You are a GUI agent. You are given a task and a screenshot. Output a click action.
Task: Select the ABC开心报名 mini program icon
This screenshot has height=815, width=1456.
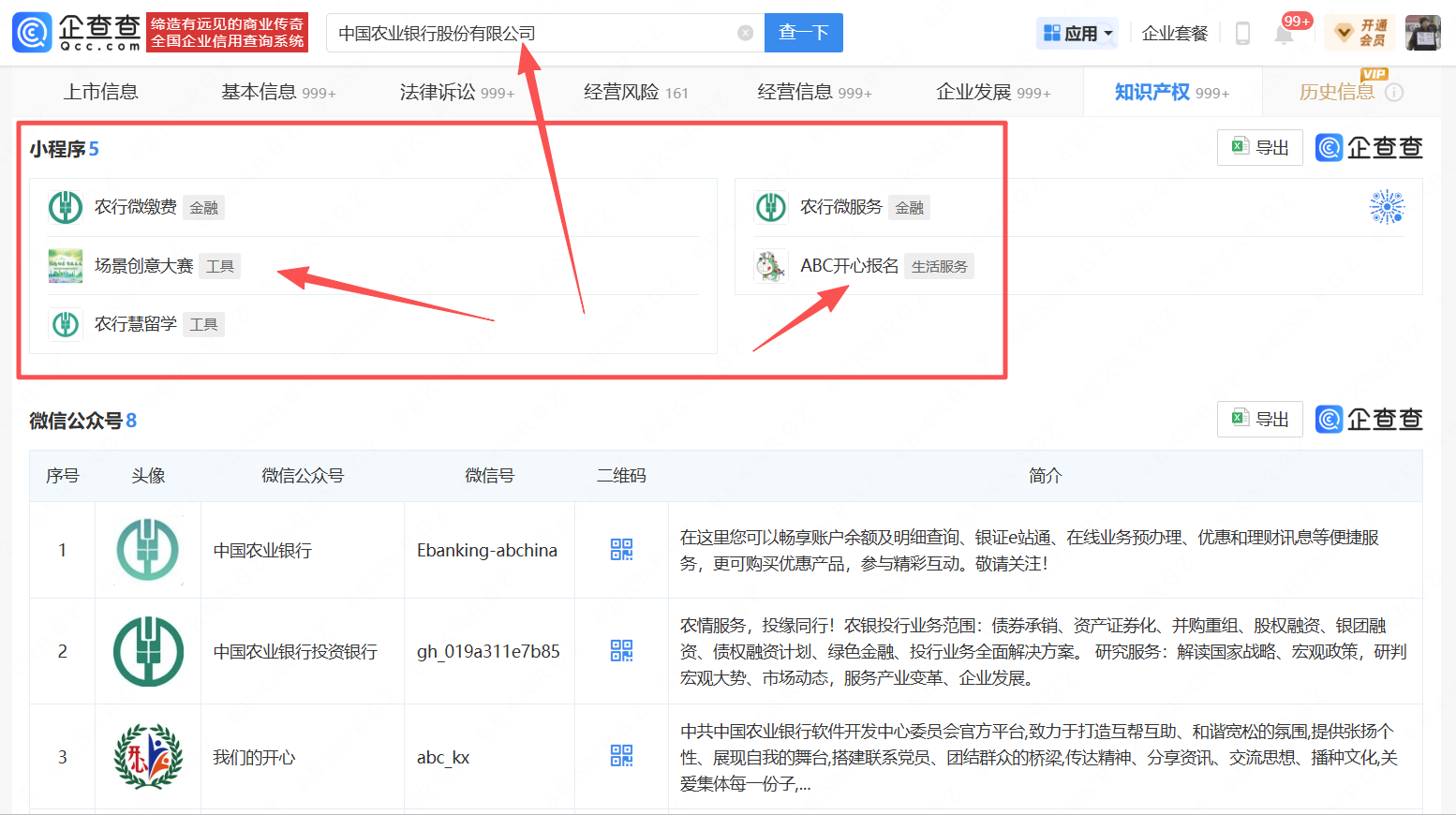pyautogui.click(x=770, y=265)
